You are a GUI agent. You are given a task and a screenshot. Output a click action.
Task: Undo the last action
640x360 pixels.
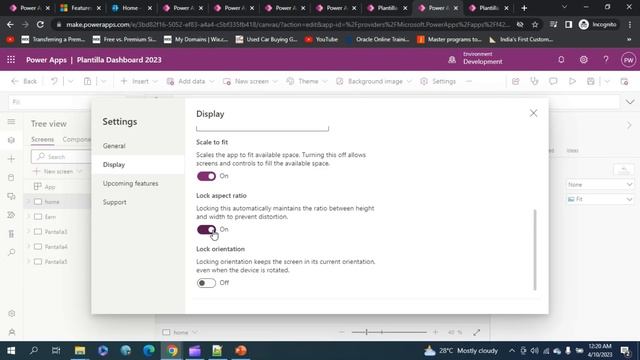pos(54,81)
